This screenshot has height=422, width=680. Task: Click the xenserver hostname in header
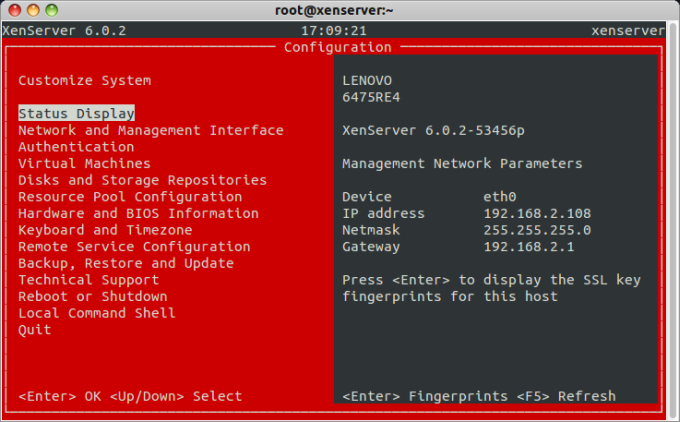coord(628,31)
